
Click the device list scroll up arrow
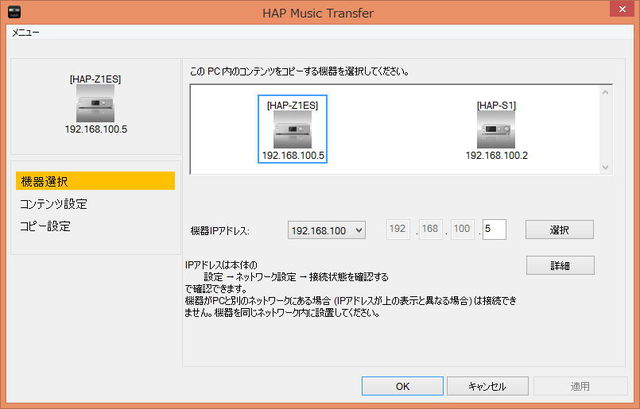point(605,93)
